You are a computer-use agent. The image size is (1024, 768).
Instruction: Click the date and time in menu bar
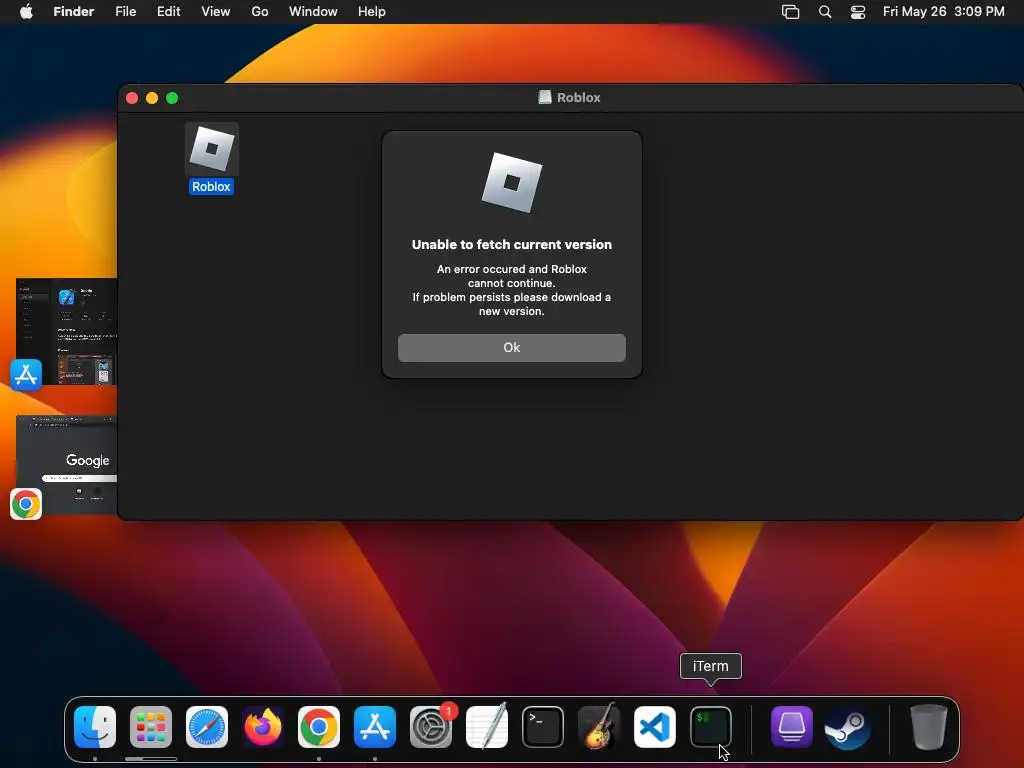pos(944,12)
